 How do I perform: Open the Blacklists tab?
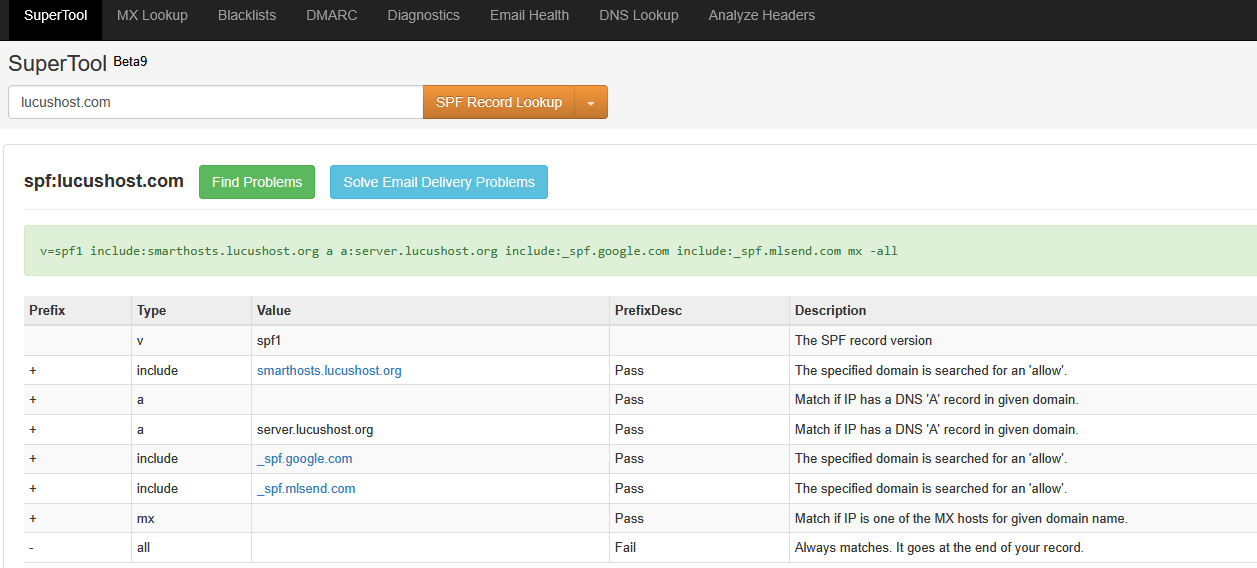(247, 15)
